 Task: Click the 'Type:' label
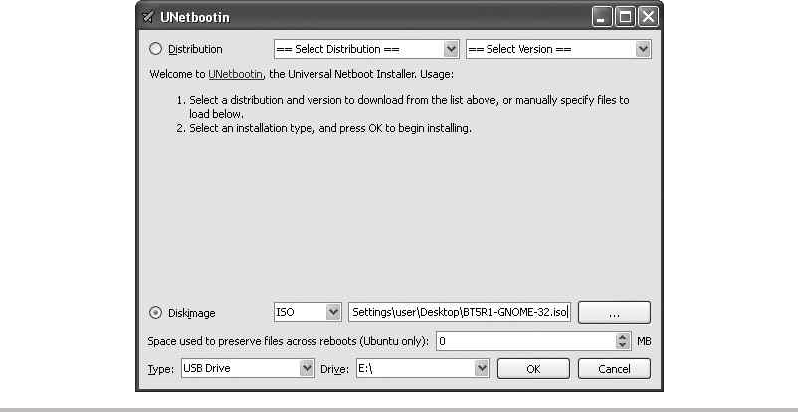161,369
